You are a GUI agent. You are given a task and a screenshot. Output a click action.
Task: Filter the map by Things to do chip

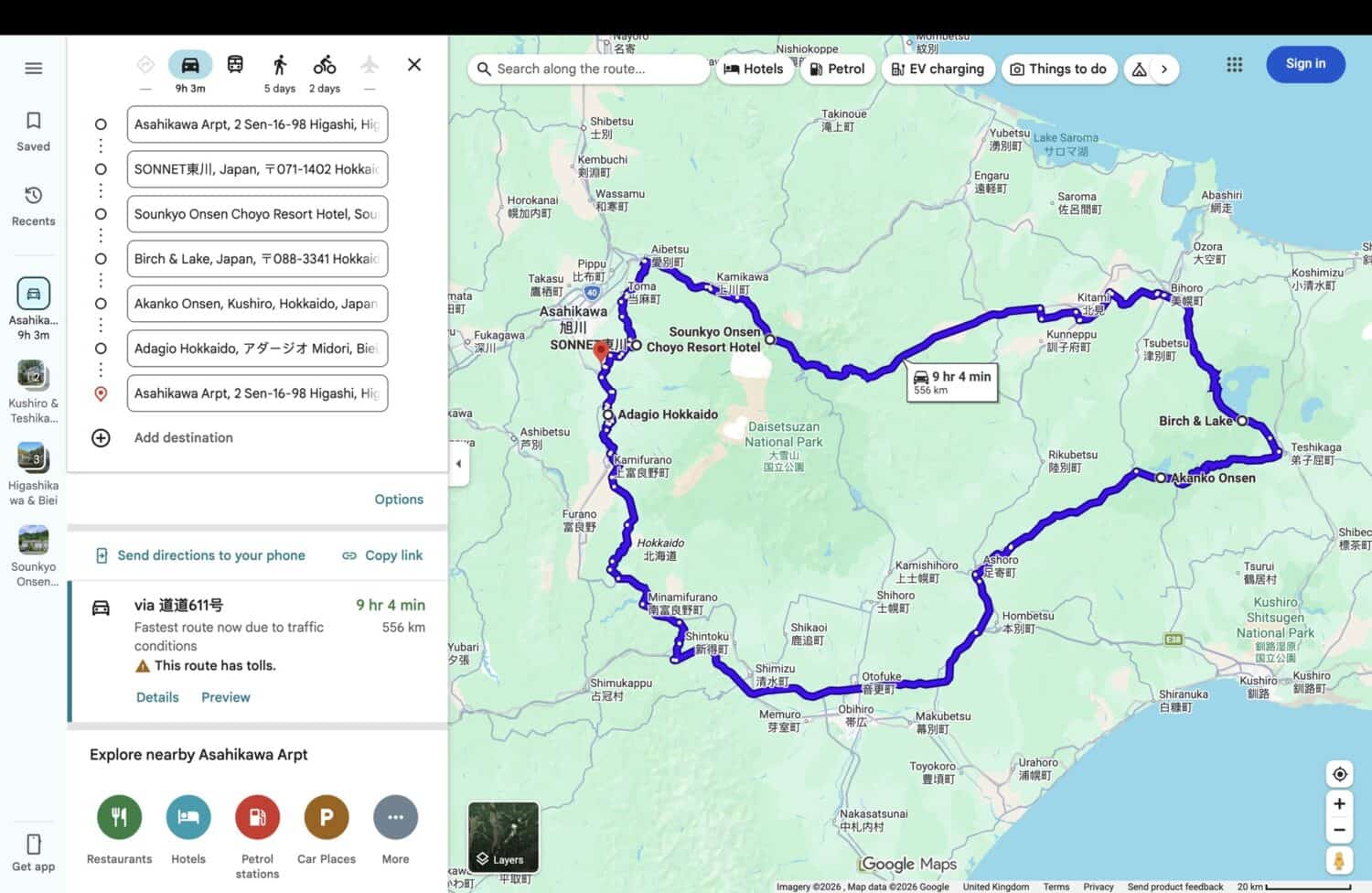point(1058,69)
